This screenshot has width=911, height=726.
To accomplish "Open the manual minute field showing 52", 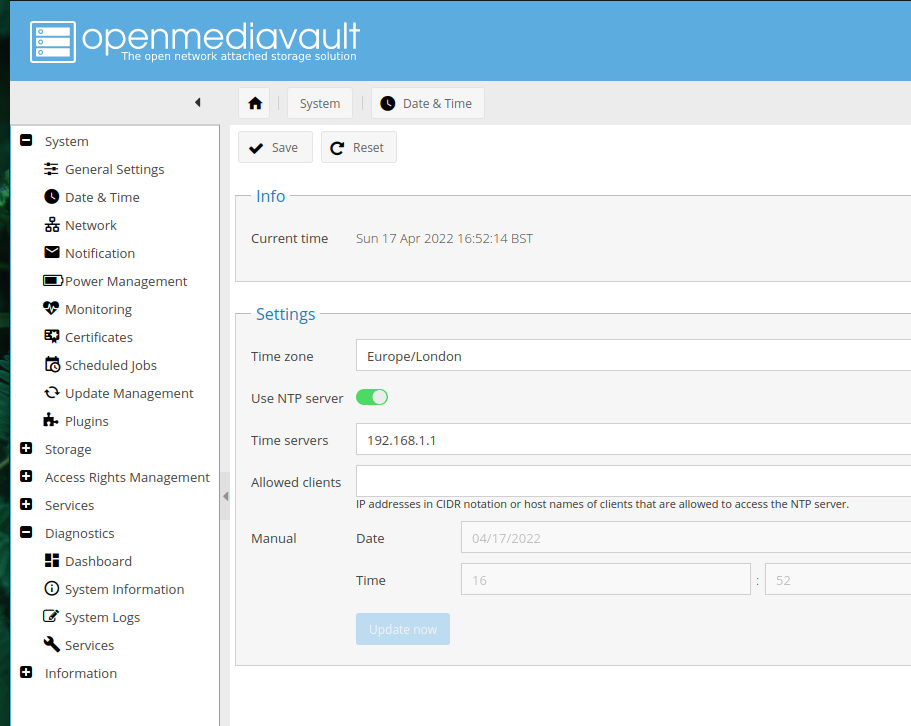I will coord(838,579).
